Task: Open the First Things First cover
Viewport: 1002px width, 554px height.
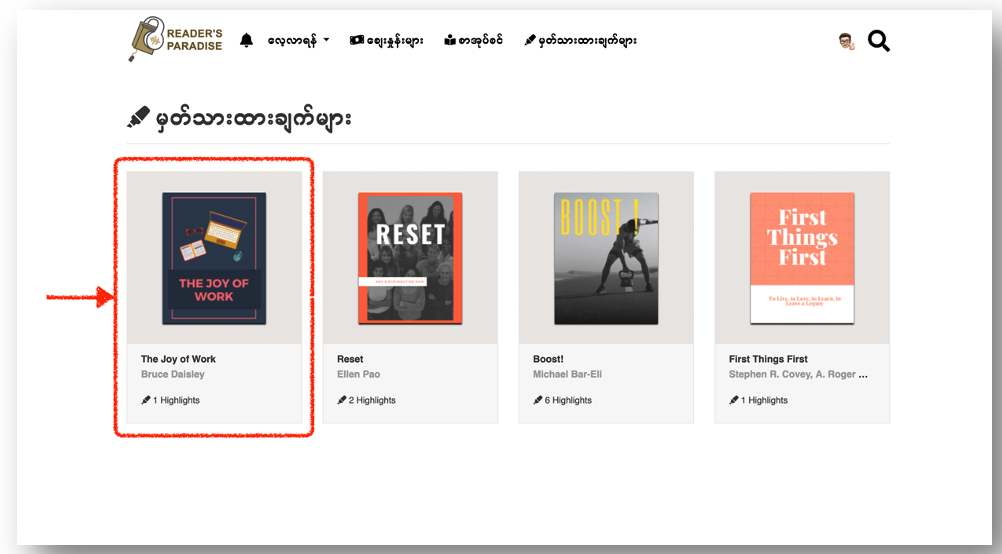Action: (802, 258)
